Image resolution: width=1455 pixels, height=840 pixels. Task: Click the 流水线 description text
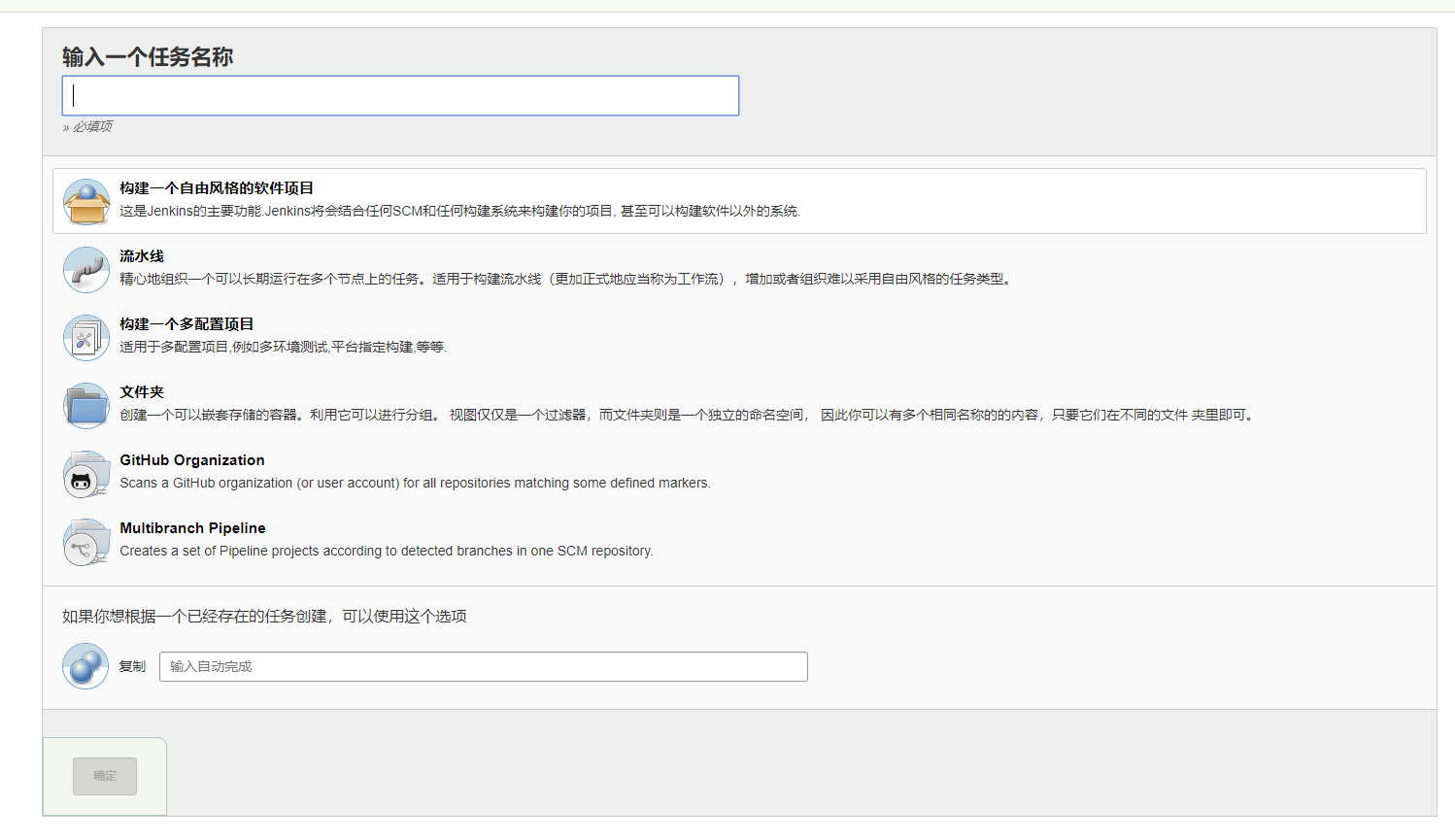568,279
